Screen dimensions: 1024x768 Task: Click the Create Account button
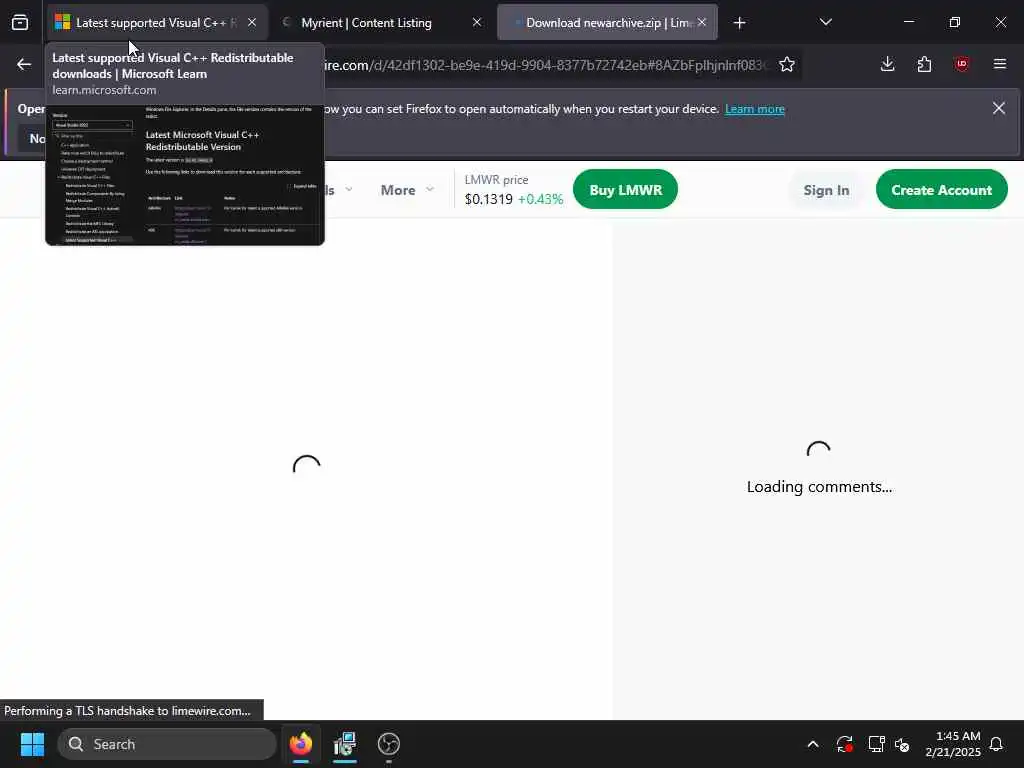(x=941, y=189)
